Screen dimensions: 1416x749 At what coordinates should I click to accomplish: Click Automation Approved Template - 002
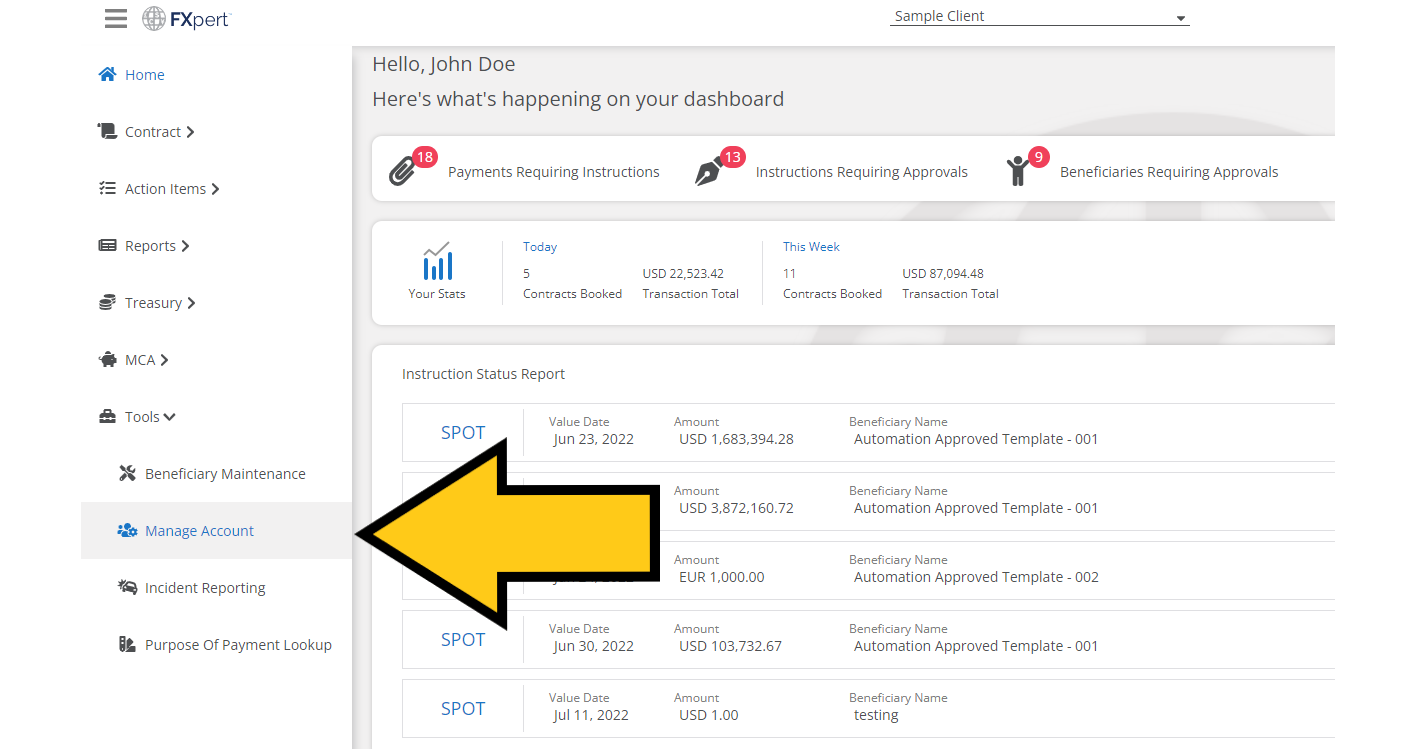(x=976, y=577)
